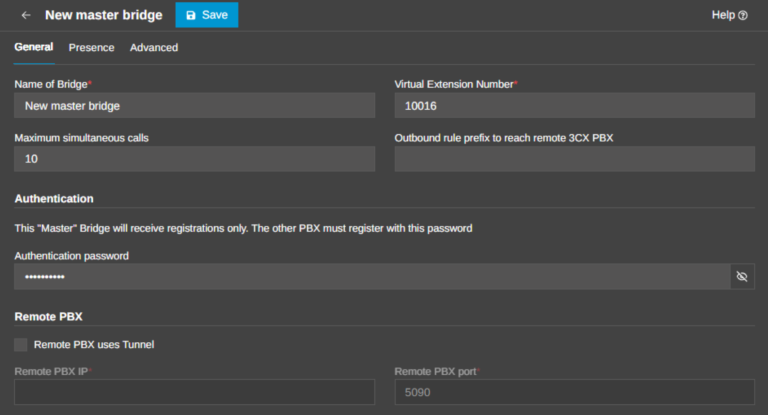
Task: Open the Presence tab
Action: 92,48
